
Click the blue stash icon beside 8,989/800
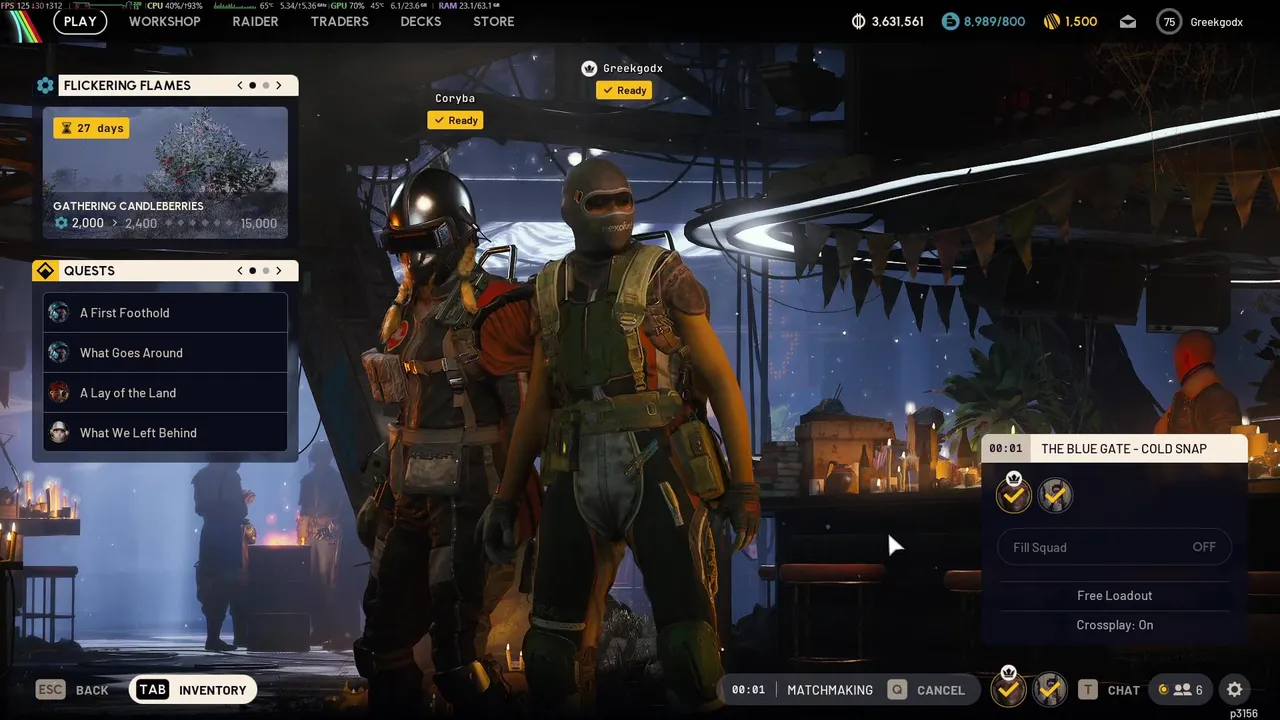[x=950, y=21]
